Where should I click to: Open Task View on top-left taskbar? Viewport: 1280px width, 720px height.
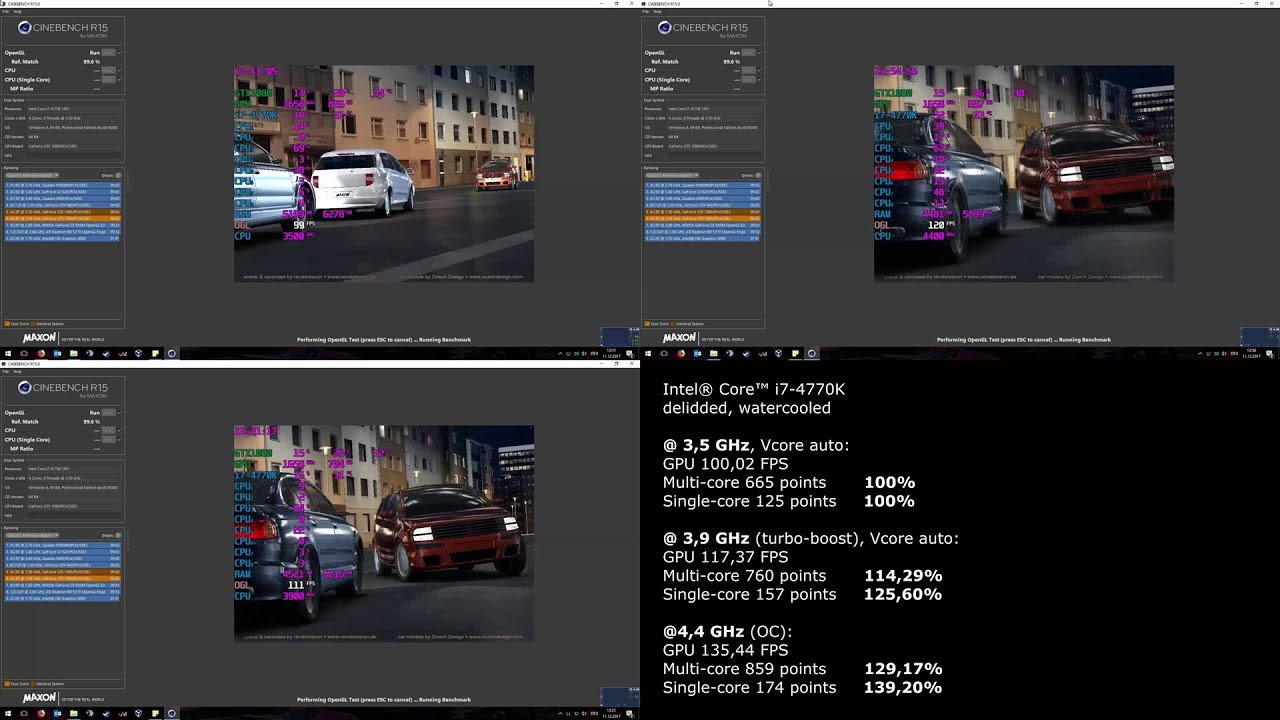click(x=24, y=353)
